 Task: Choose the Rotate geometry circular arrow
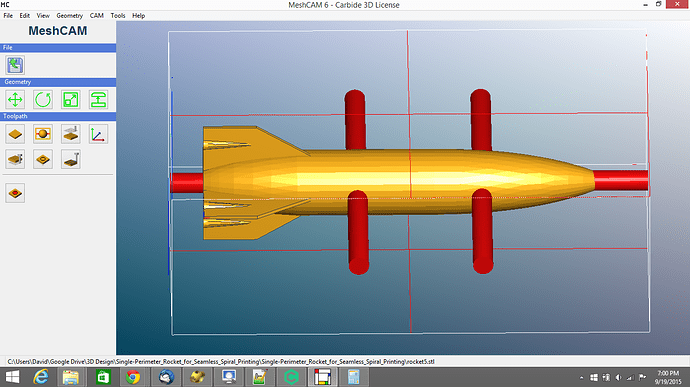(x=43, y=100)
